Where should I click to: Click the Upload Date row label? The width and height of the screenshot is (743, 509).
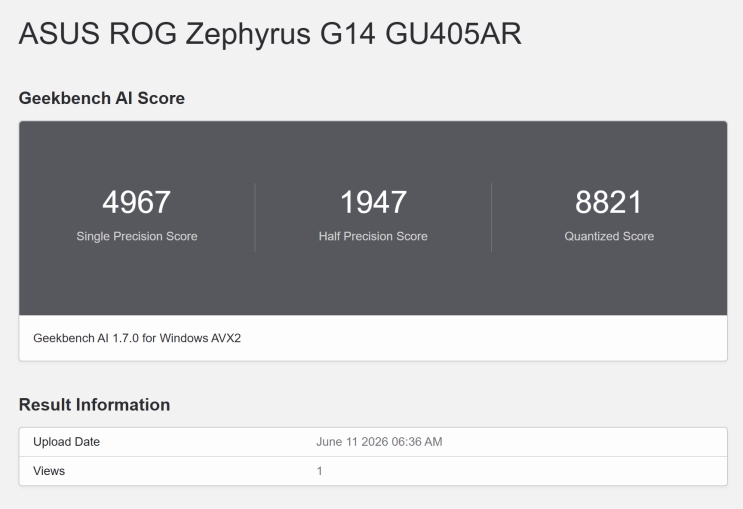[x=66, y=442]
